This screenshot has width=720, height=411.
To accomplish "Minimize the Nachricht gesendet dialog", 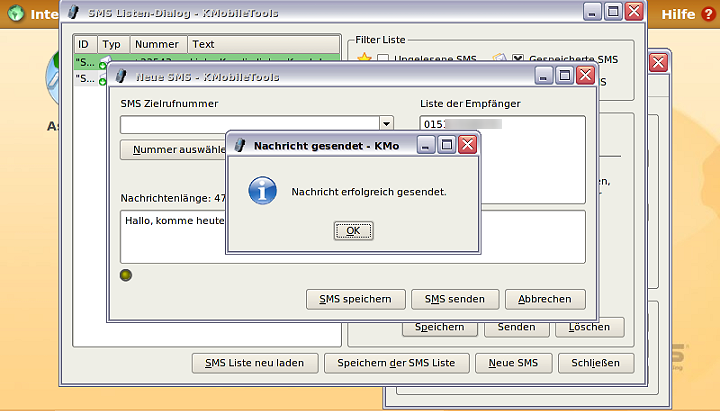I will coord(426,145).
